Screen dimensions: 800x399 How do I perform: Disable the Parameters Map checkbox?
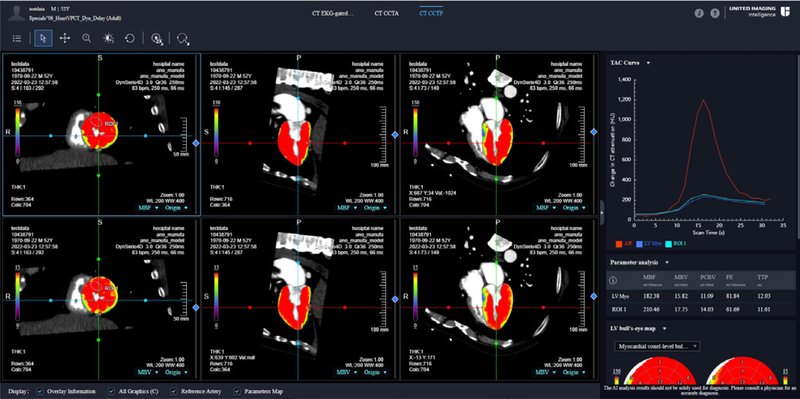tap(237, 391)
